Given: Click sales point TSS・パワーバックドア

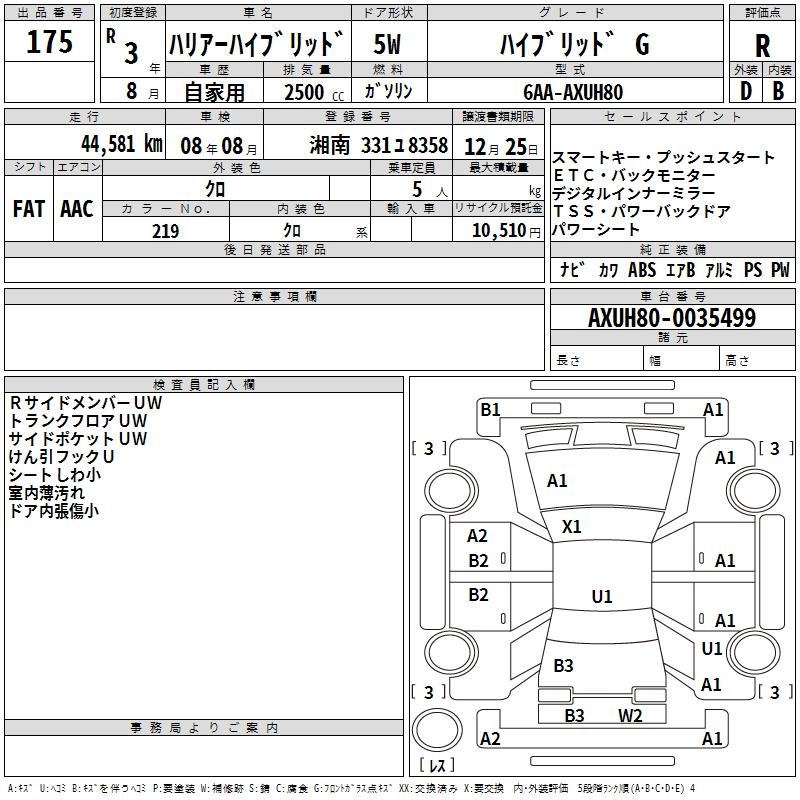Looking at the screenshot, I should pyautogui.click(x=641, y=211).
